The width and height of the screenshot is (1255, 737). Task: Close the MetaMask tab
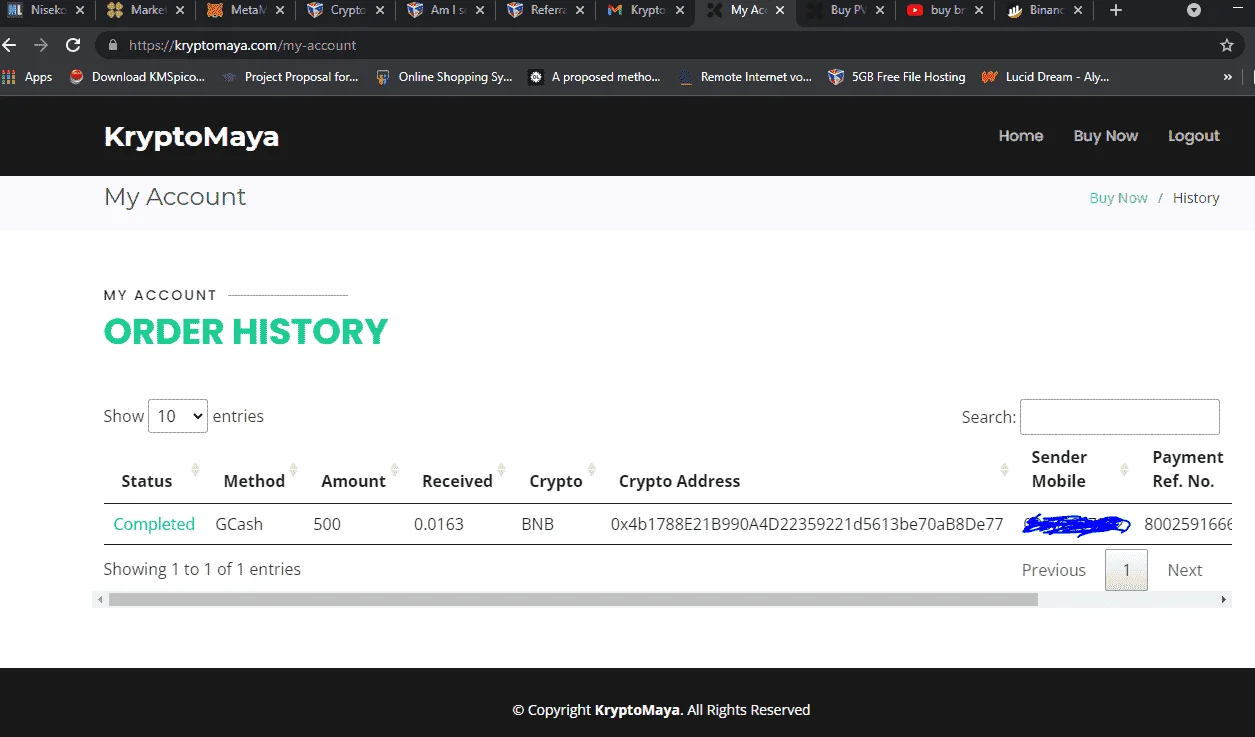coord(279,11)
